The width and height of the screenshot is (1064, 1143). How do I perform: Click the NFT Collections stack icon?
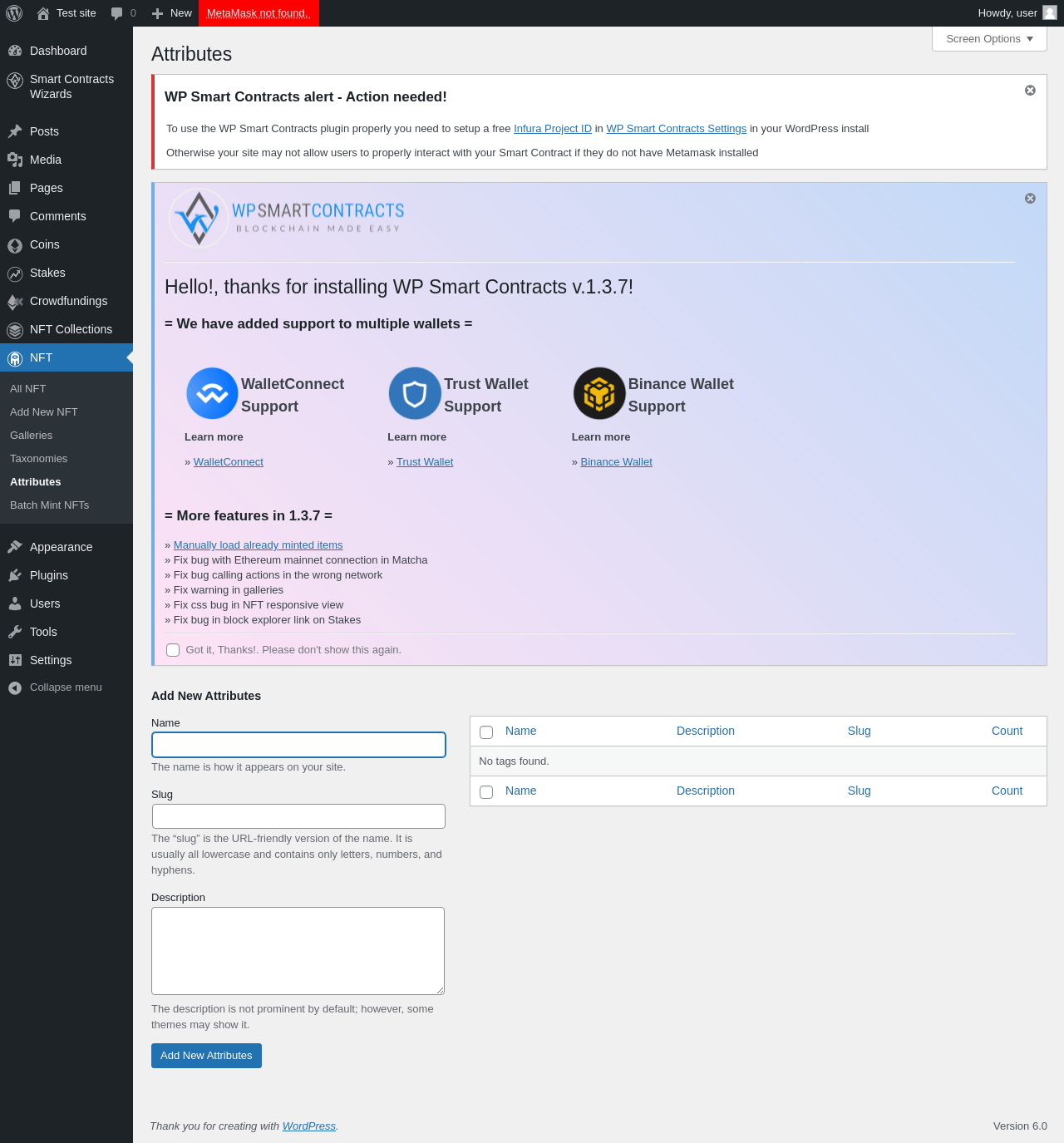tap(15, 330)
